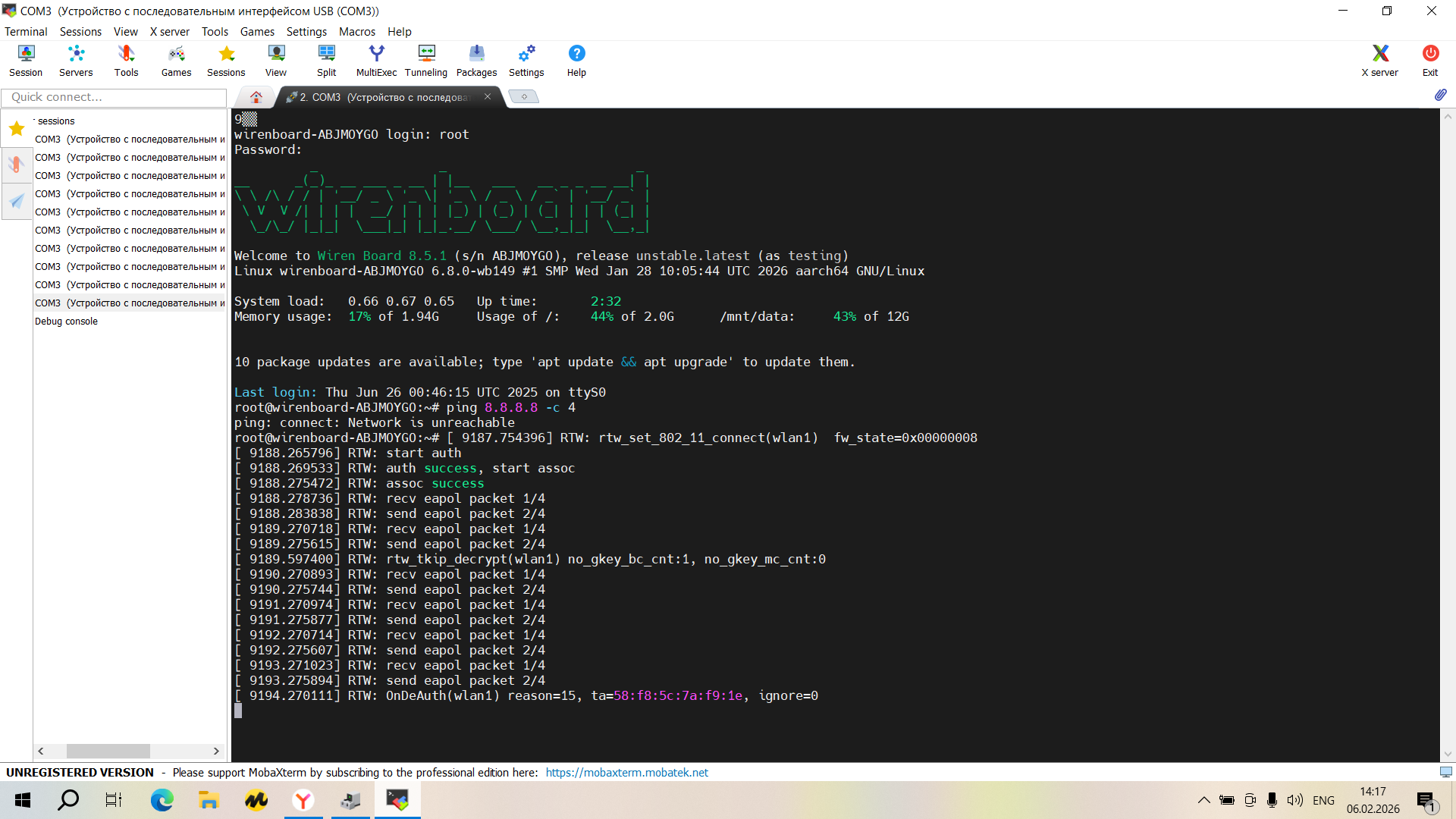Switch to the home tab
Screen dimensions: 1456x819
pyautogui.click(x=256, y=97)
